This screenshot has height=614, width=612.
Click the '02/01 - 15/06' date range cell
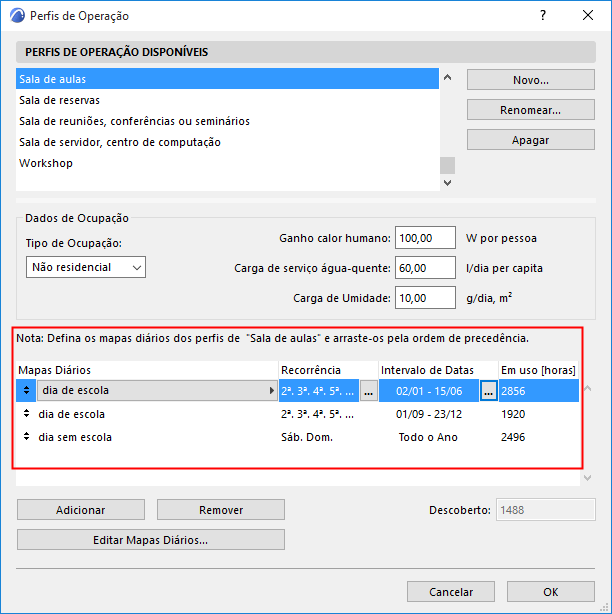(x=429, y=391)
